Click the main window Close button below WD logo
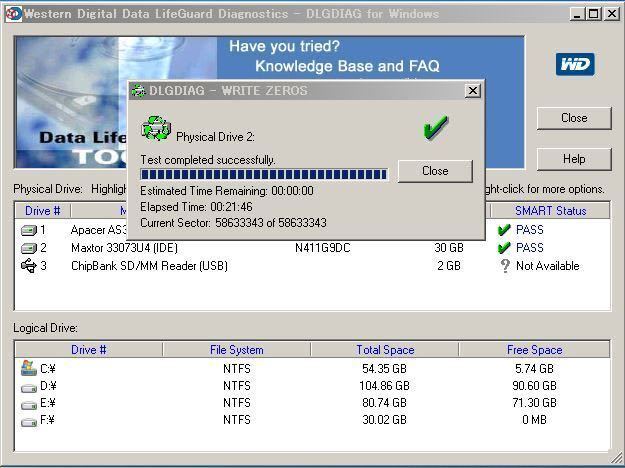Image resolution: width=625 pixels, height=468 pixels. point(574,118)
